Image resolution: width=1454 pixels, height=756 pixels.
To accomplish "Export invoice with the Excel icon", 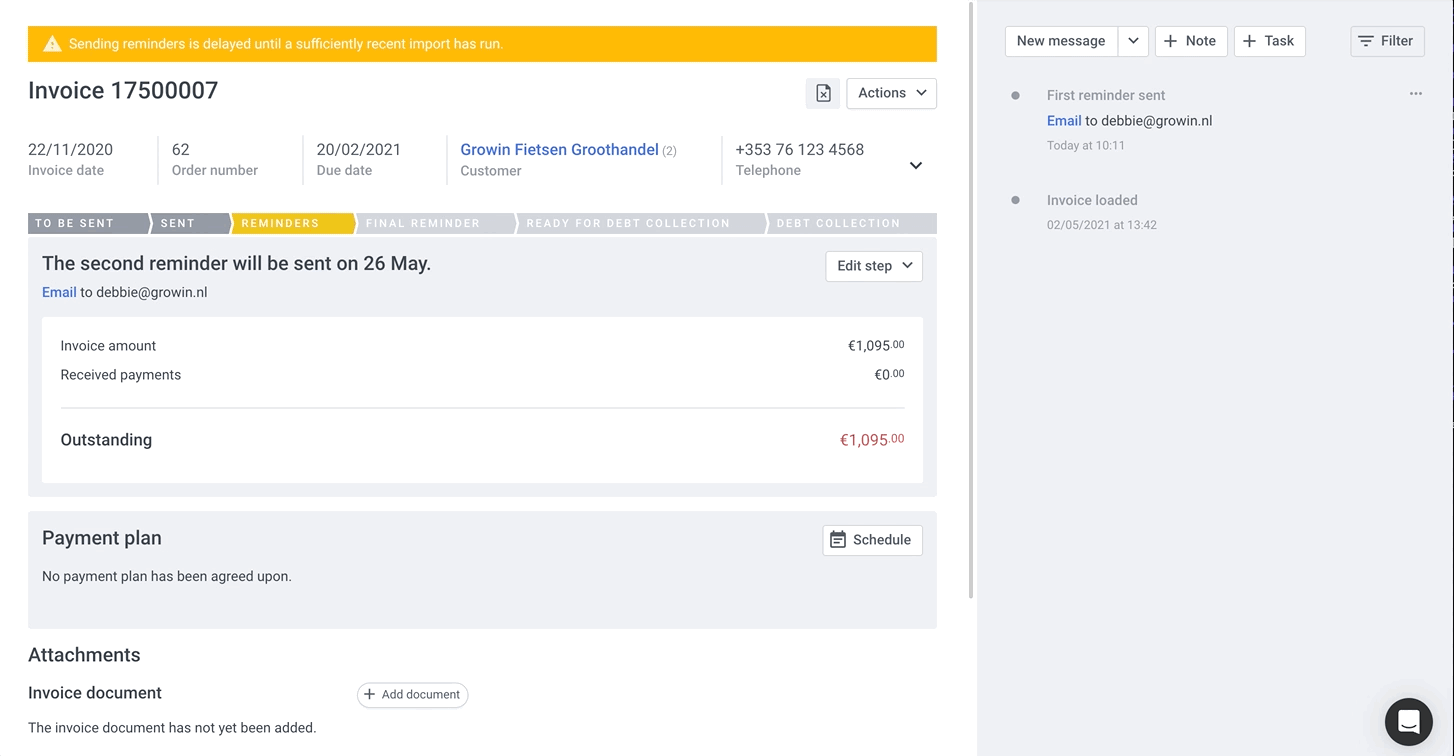I will (822, 93).
